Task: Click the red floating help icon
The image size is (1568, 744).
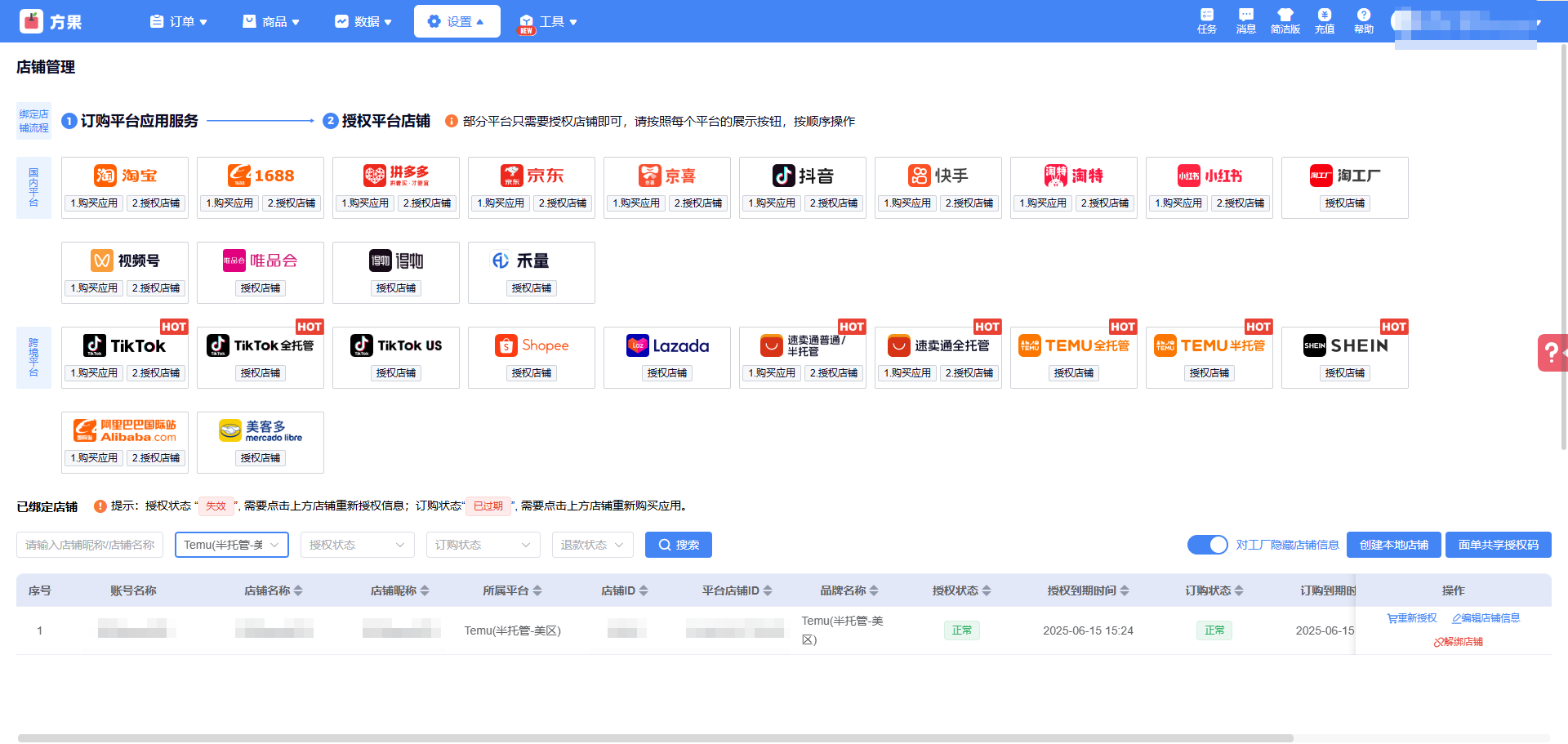Action: (x=1551, y=353)
